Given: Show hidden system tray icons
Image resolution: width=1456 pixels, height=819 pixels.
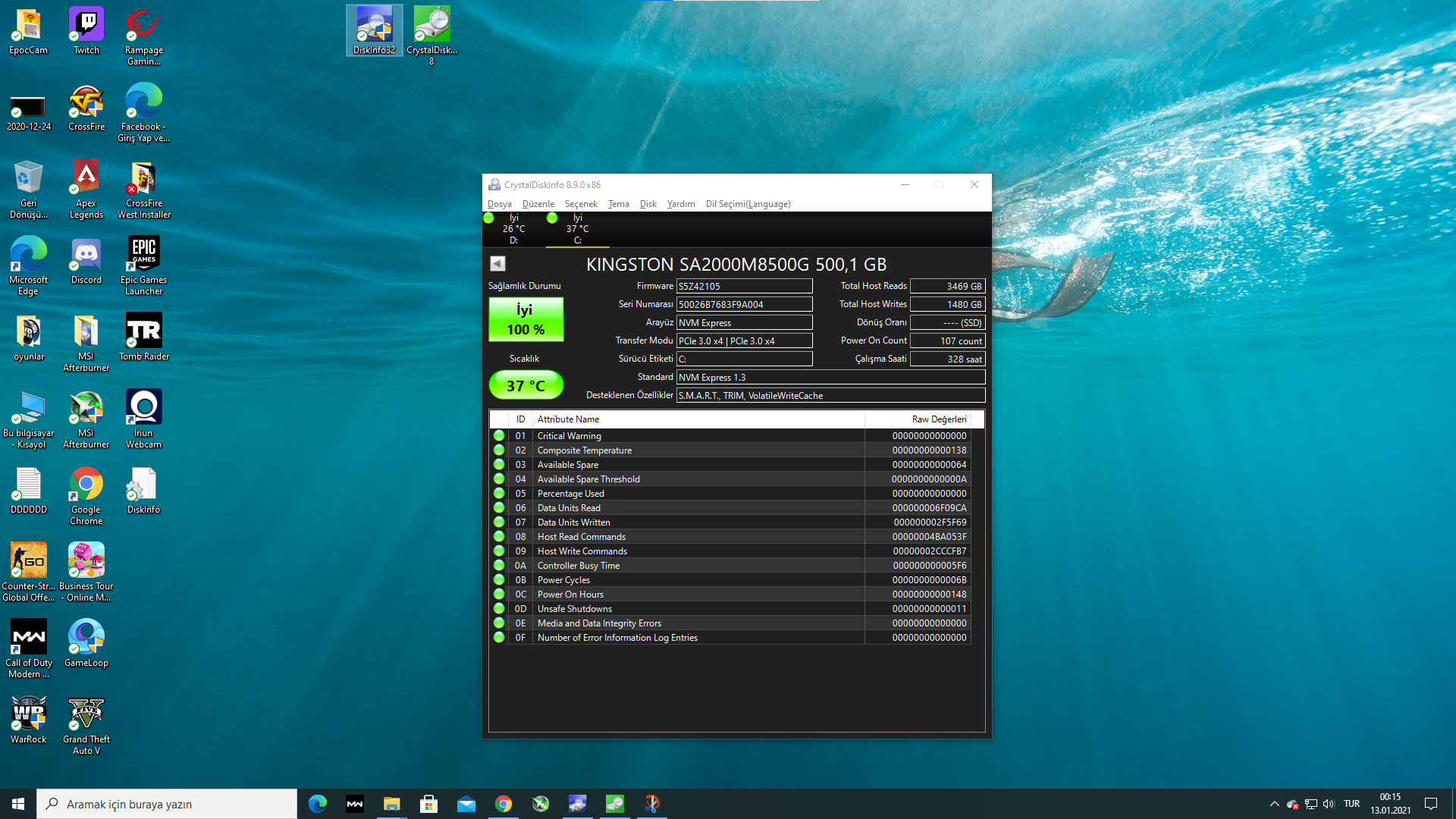Looking at the screenshot, I should pos(1274,804).
